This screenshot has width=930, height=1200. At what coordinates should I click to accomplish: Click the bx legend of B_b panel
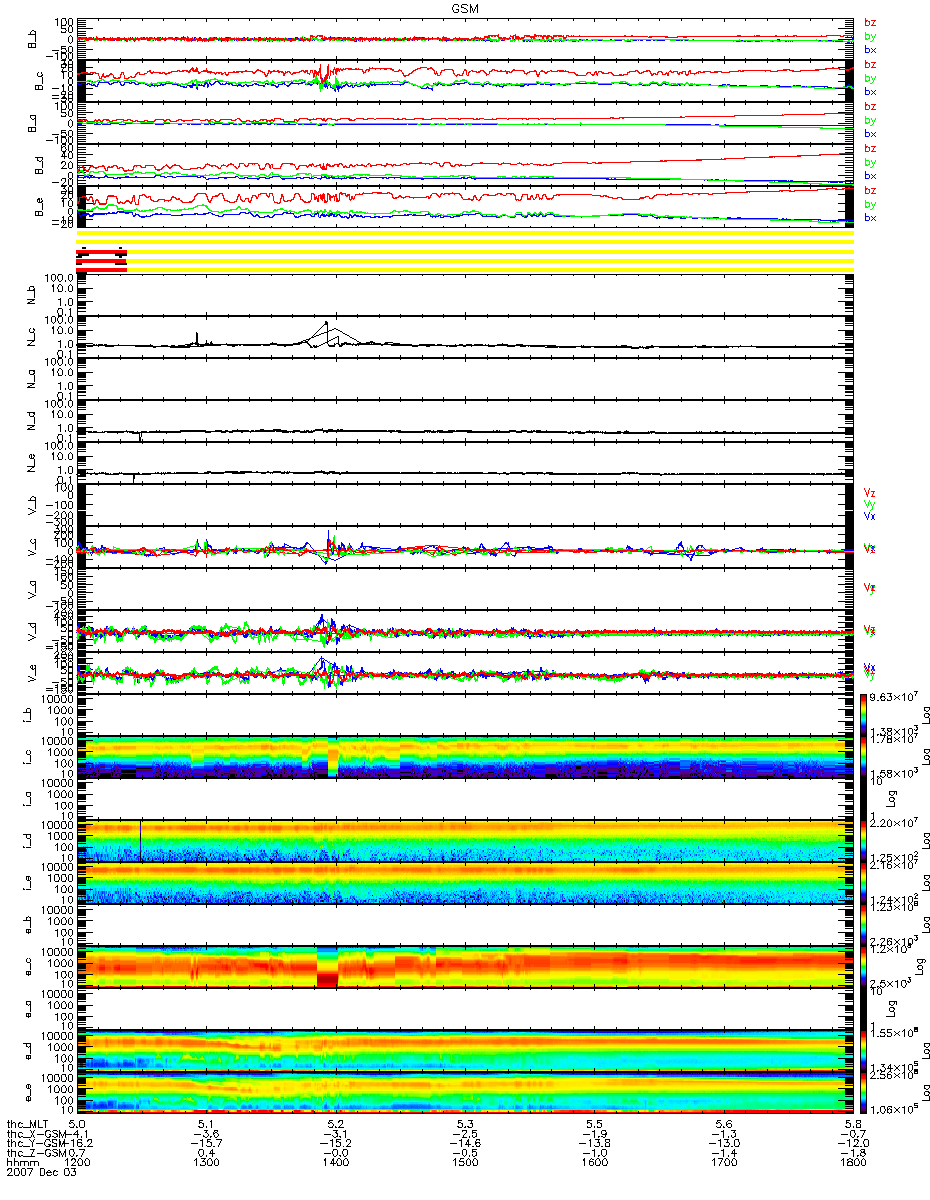pyautogui.click(x=870, y=50)
